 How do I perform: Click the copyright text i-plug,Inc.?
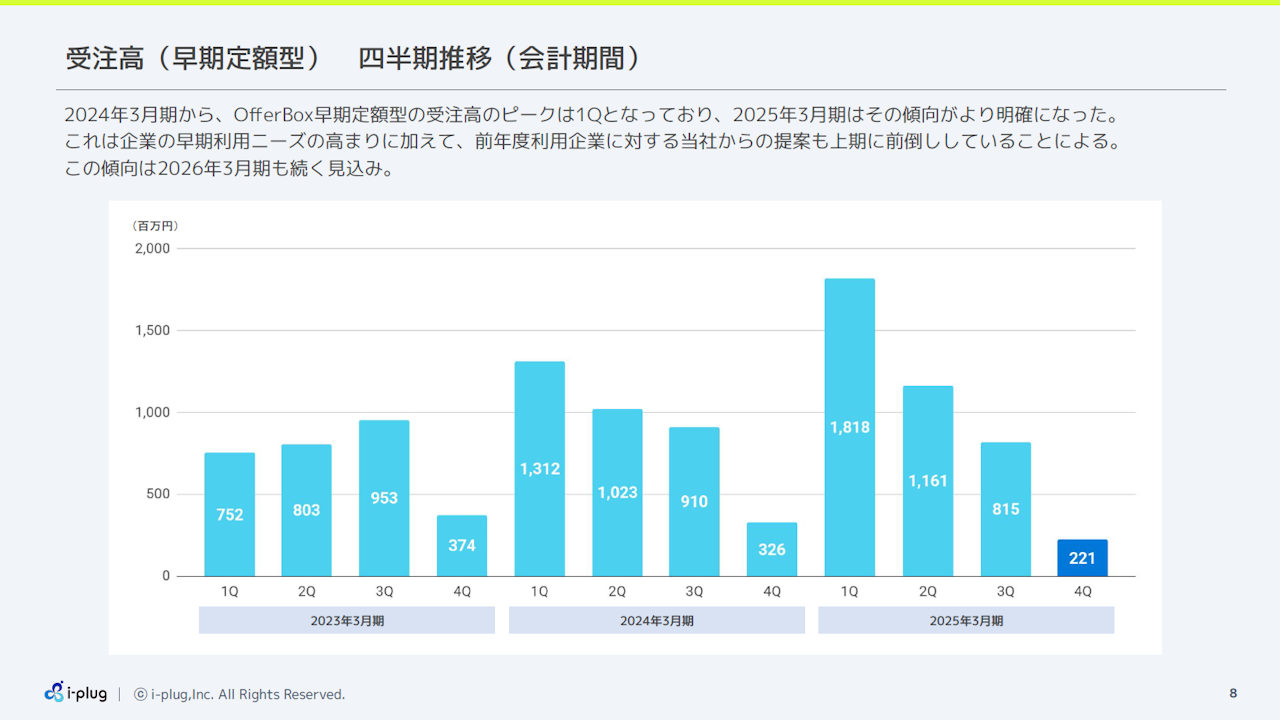[240, 694]
